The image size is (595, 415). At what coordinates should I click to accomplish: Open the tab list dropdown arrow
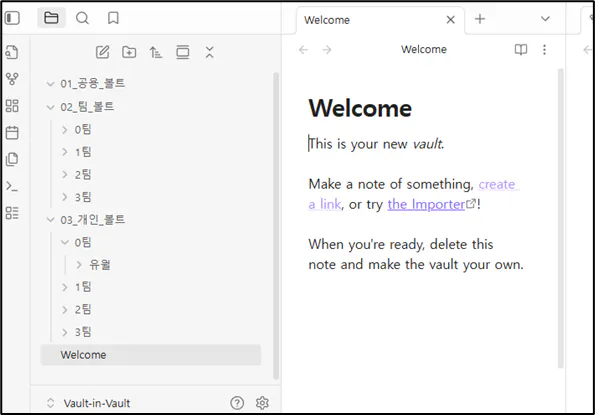(x=545, y=19)
